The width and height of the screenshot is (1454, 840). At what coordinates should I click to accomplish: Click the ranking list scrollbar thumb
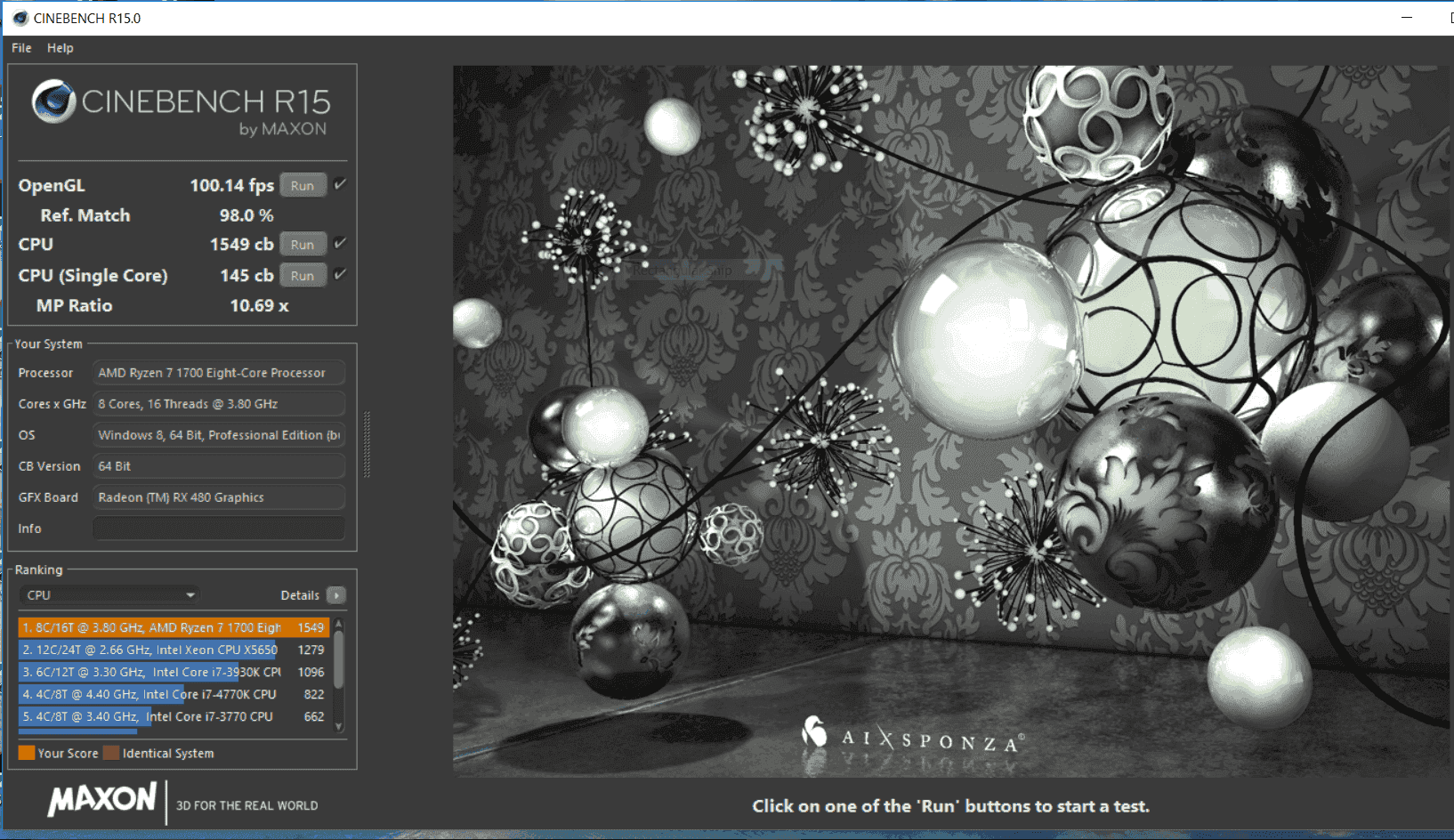[x=339, y=658]
